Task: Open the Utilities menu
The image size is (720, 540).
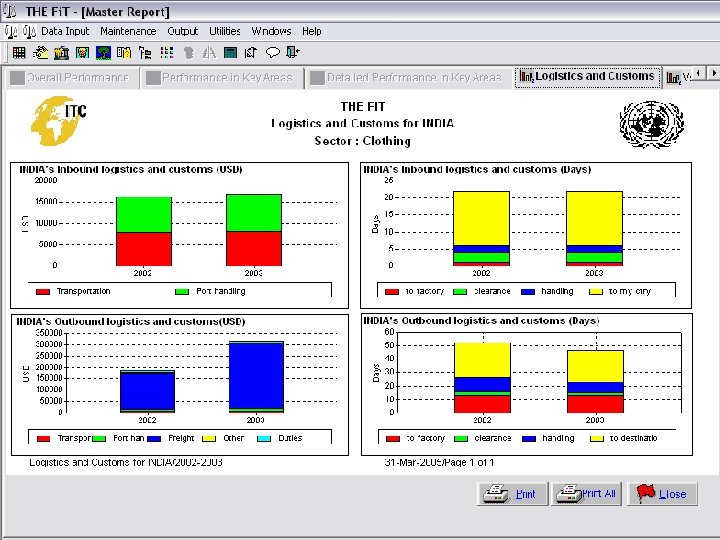Action: [225, 31]
